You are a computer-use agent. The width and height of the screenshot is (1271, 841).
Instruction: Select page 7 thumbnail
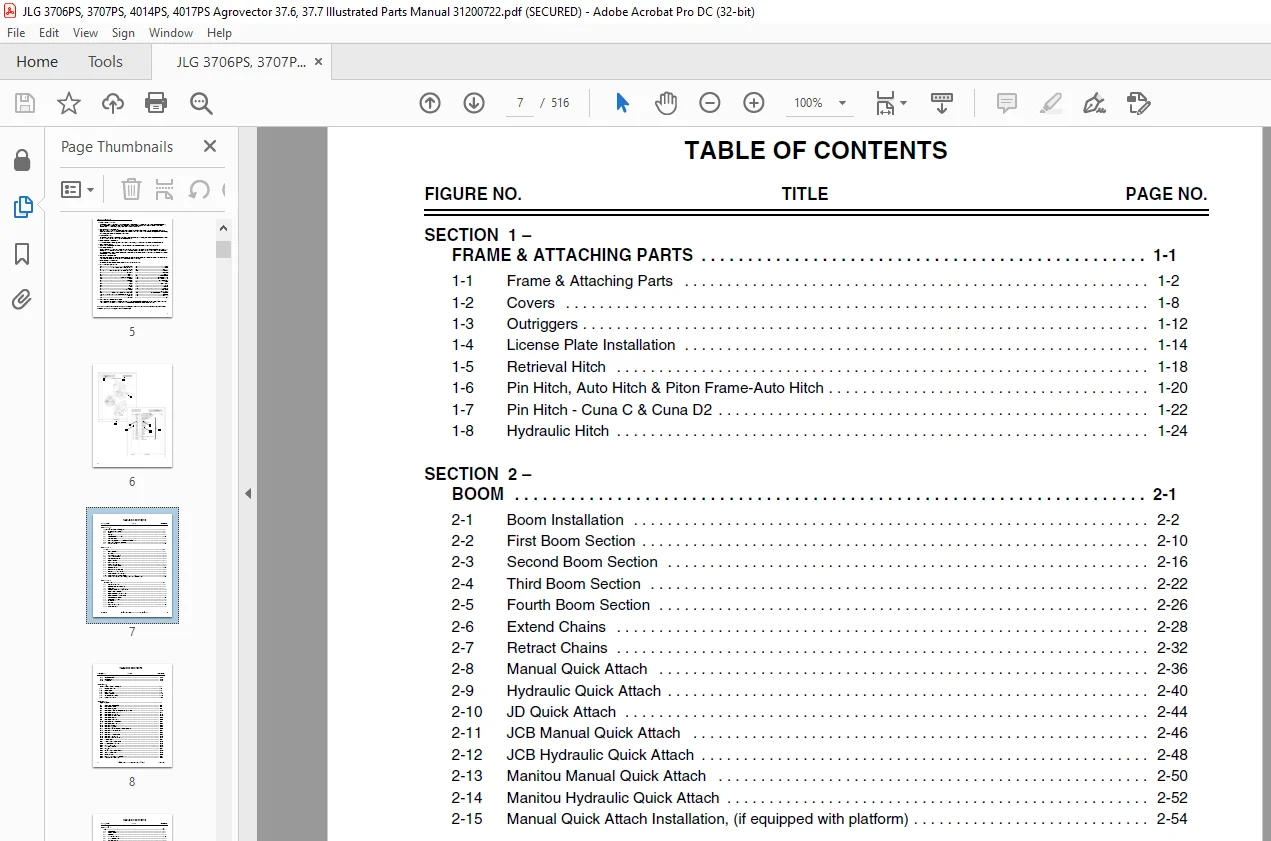coord(132,565)
